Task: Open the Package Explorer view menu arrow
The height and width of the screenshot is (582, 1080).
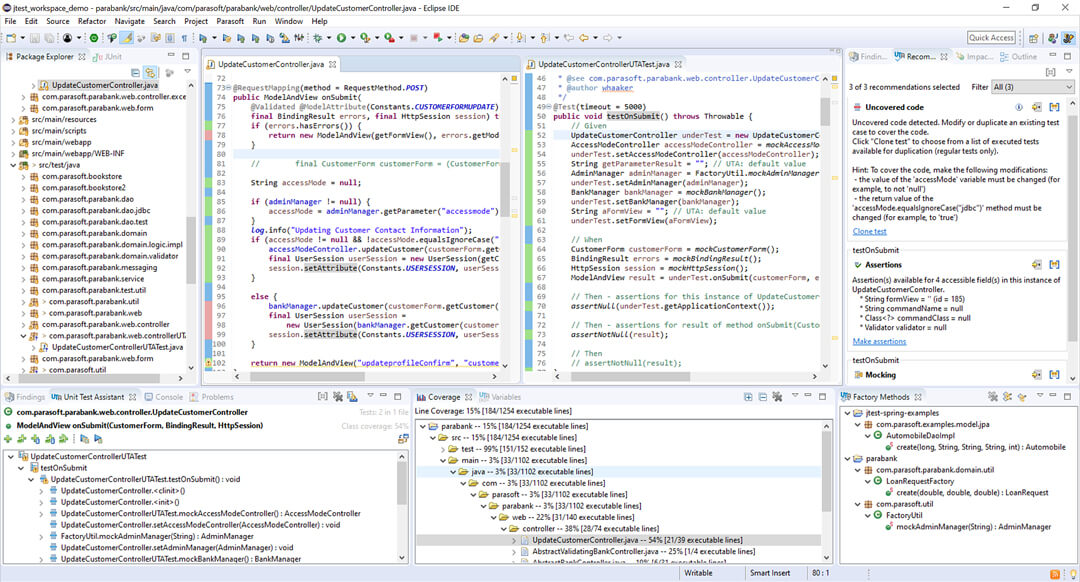Action: (187, 72)
